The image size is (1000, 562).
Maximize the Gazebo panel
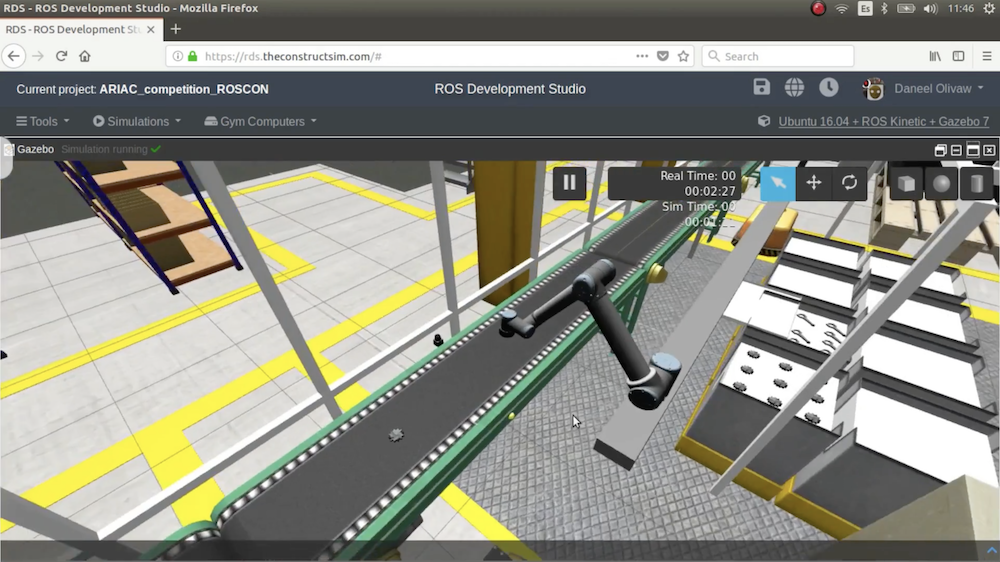[x=973, y=151]
